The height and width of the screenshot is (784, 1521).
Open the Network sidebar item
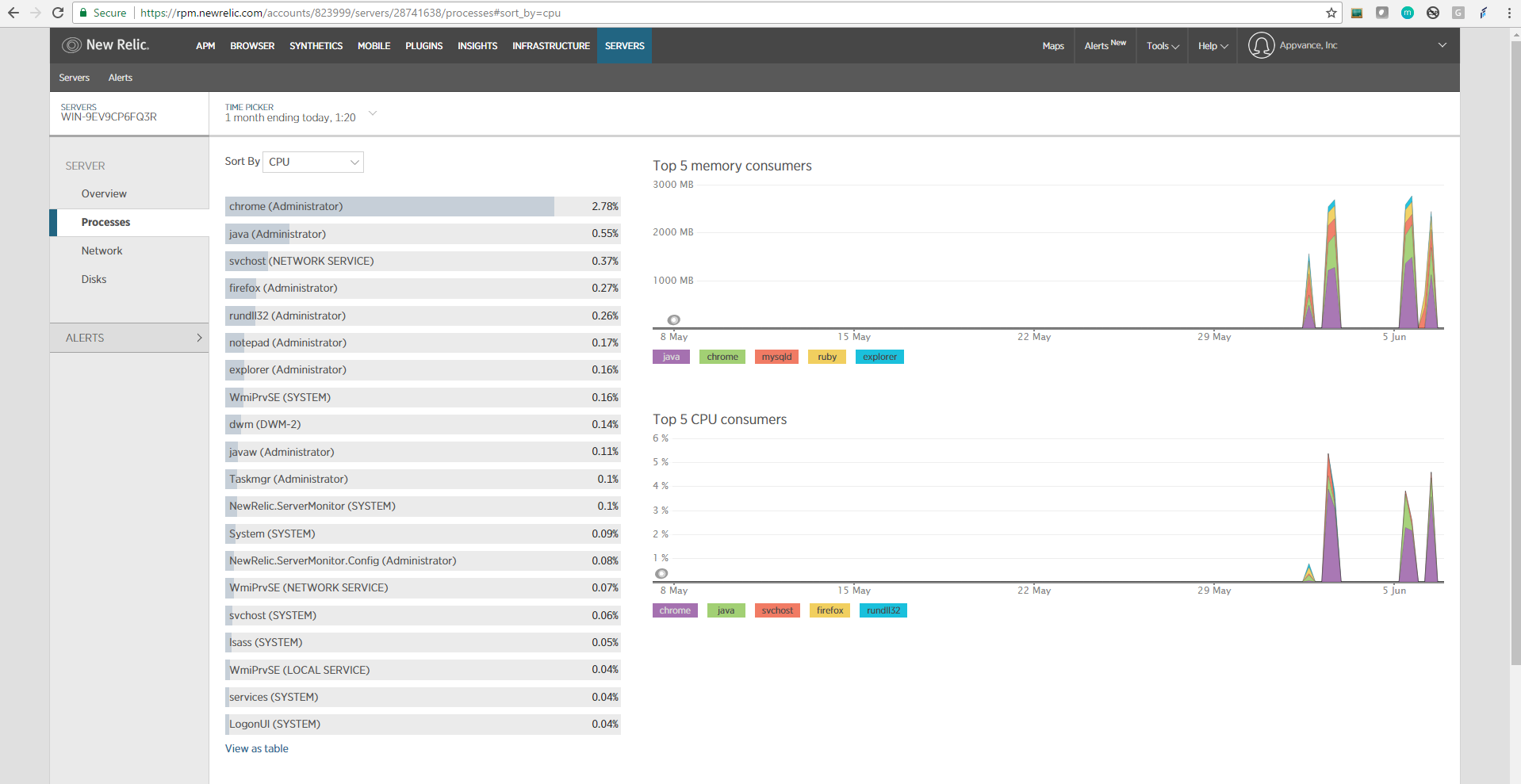point(102,250)
